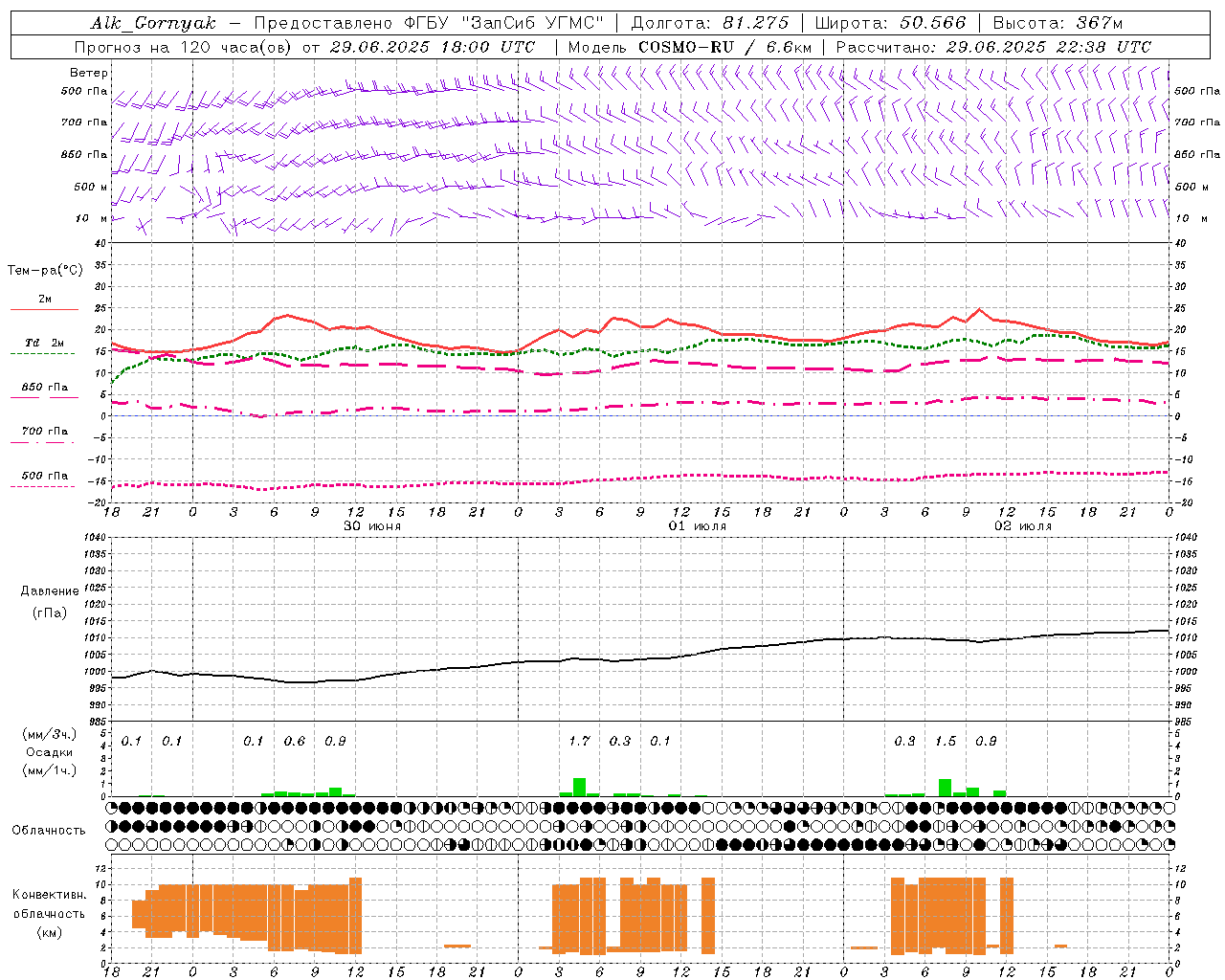Click the Осадки precipitation label
The width and height of the screenshot is (1225, 980).
click(x=49, y=752)
